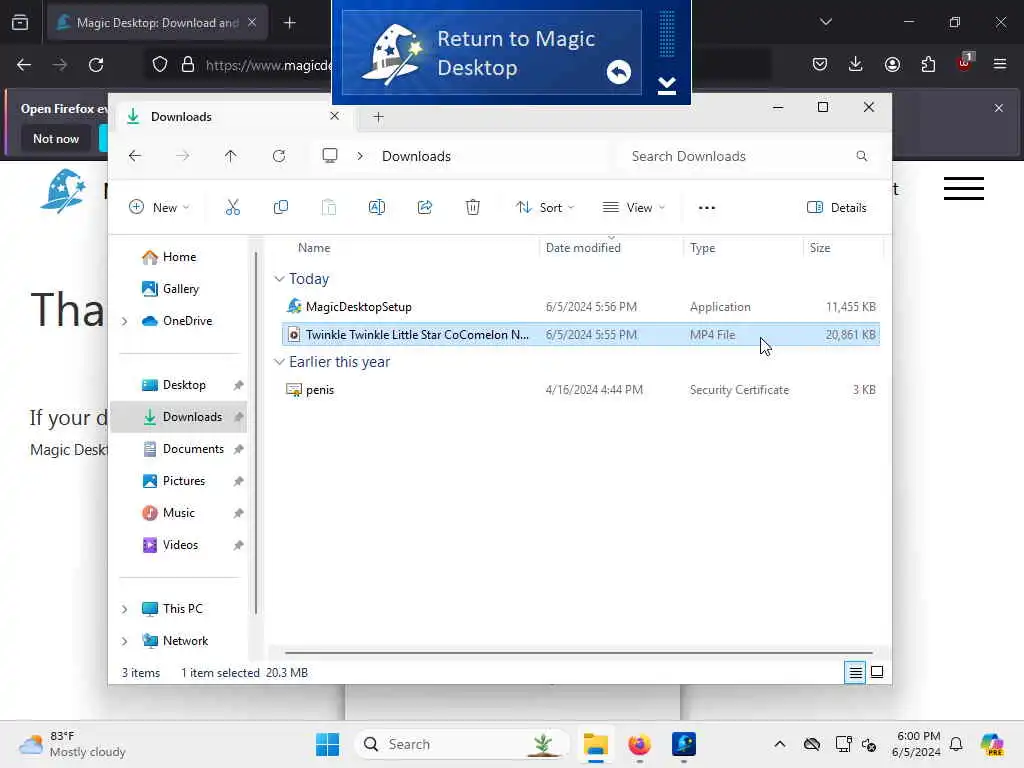This screenshot has width=1024, height=768.
Task: Show hidden system tray icons chevron
Action: (779, 744)
